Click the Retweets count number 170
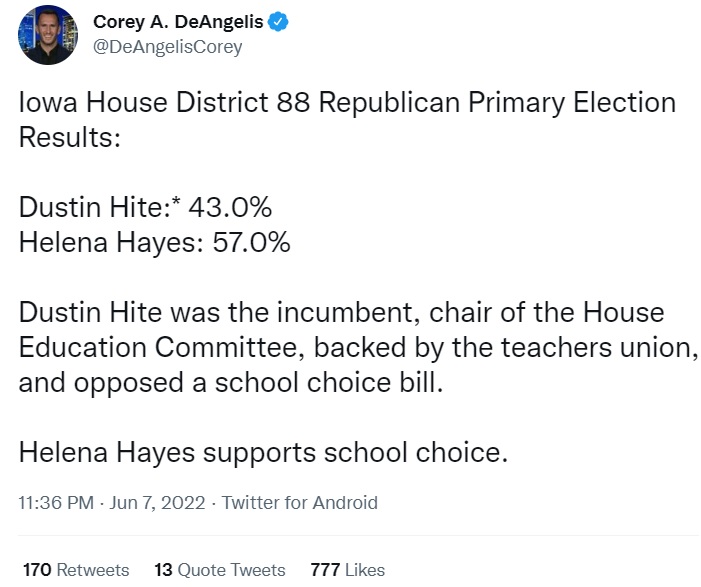Screen dimensions: 701x587 pos(38,570)
